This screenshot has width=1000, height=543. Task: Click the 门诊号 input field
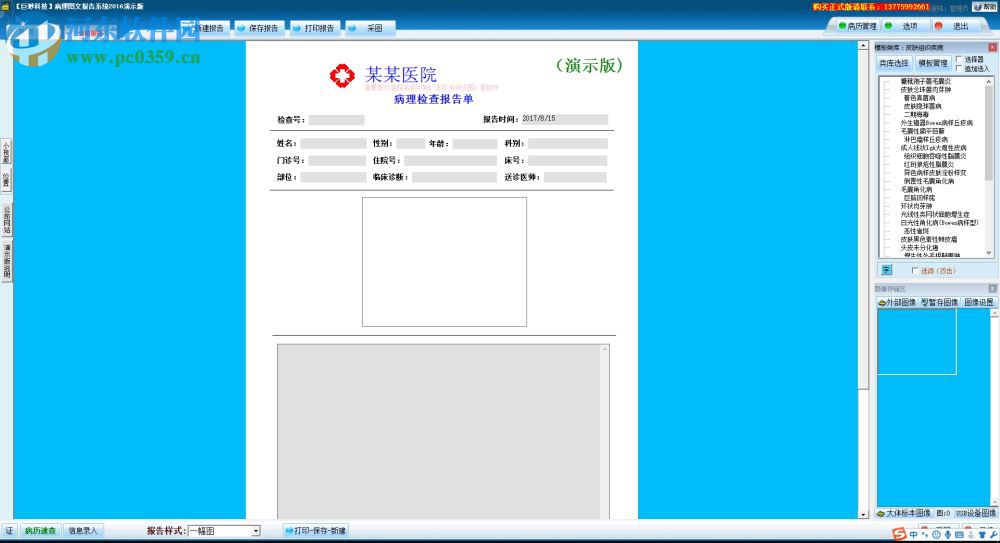tap(336, 161)
